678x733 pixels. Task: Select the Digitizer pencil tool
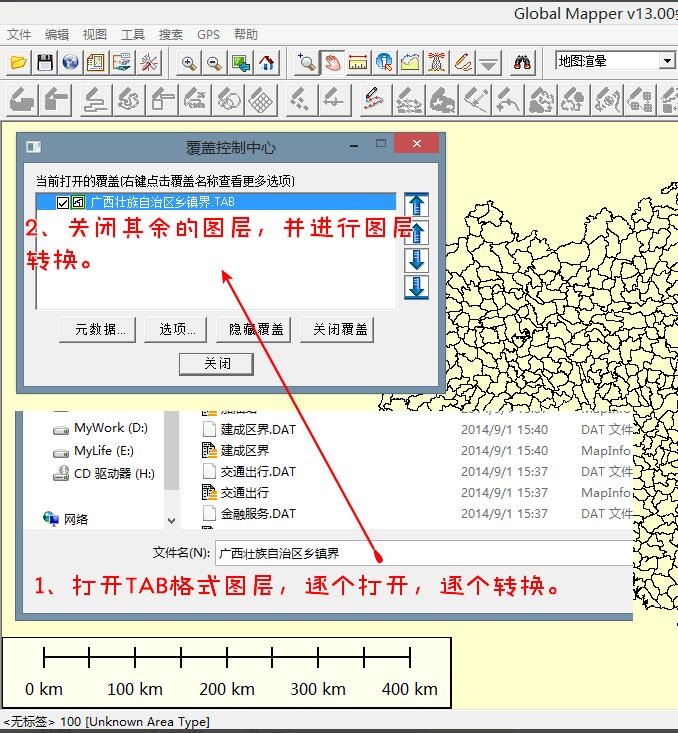coord(462,62)
